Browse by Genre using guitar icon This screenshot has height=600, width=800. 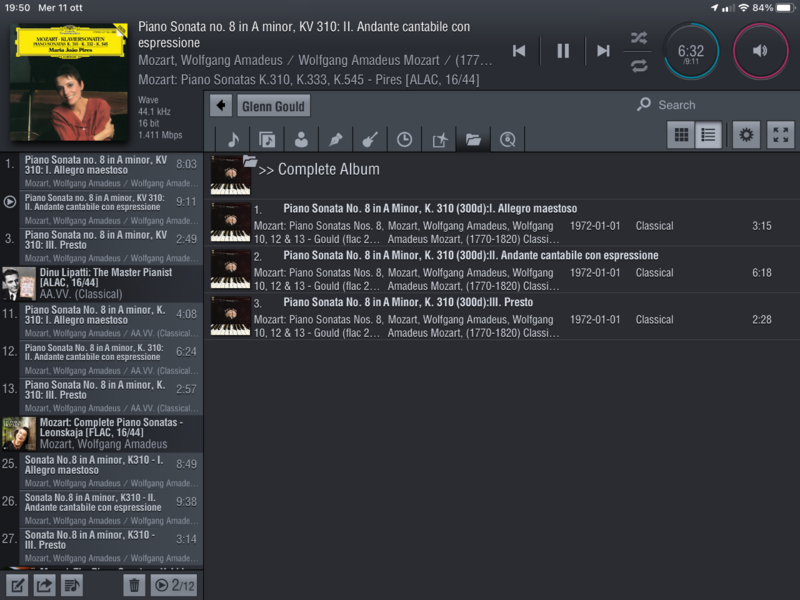[x=369, y=139]
